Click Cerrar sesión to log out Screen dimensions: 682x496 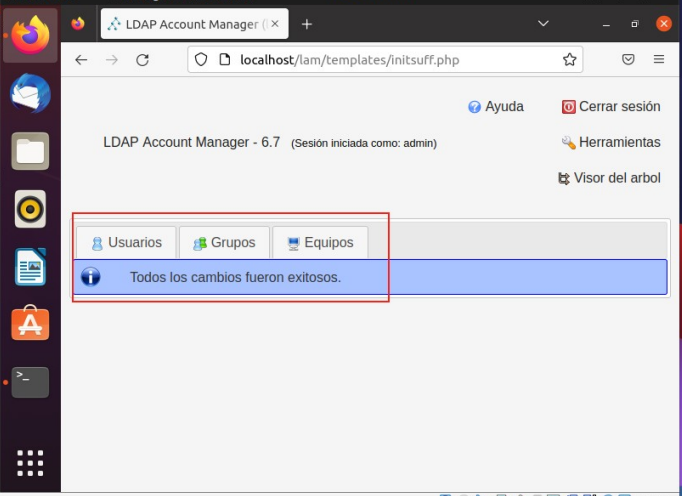(619, 107)
